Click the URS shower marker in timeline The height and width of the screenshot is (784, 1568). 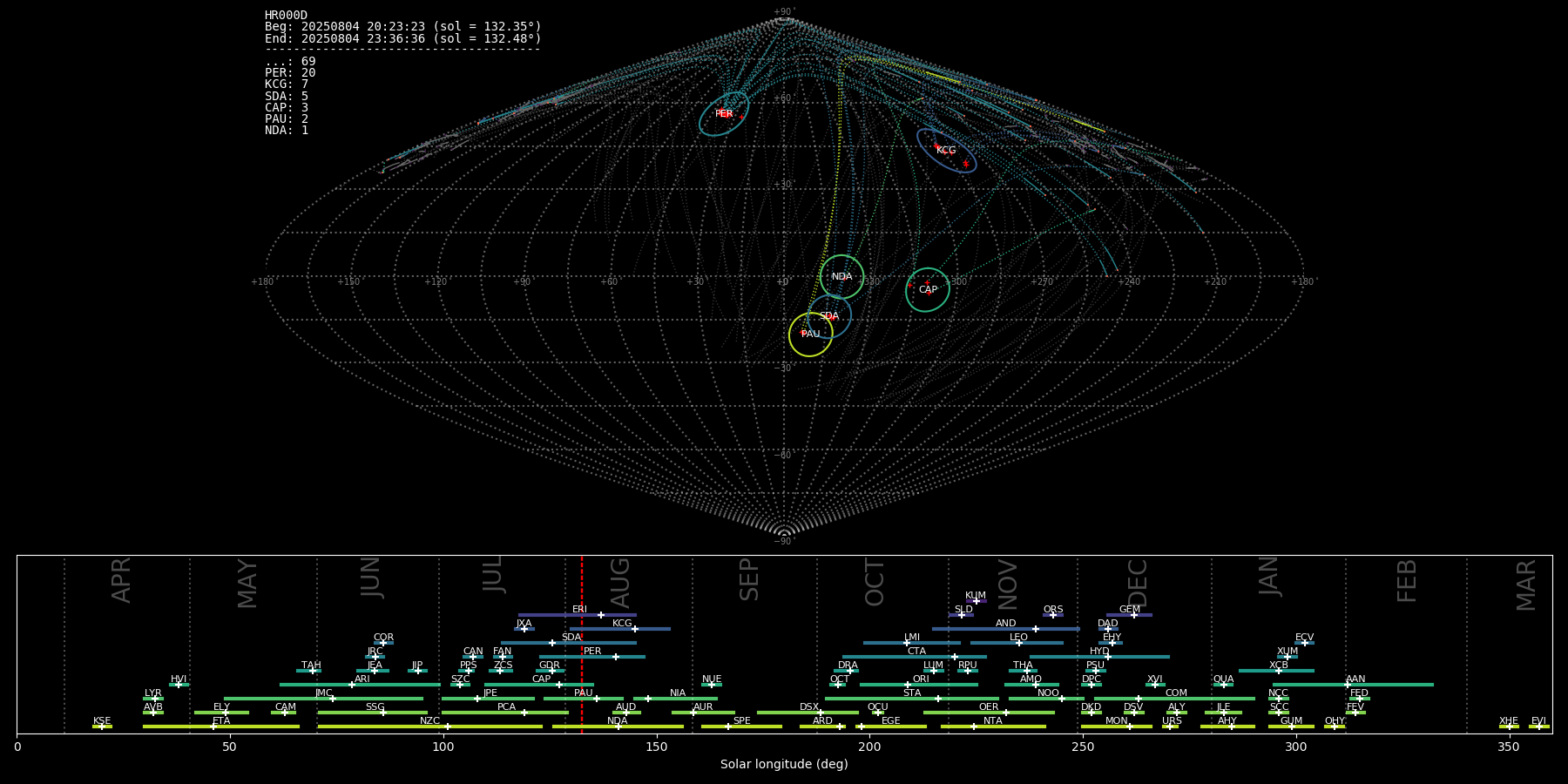point(1170,727)
